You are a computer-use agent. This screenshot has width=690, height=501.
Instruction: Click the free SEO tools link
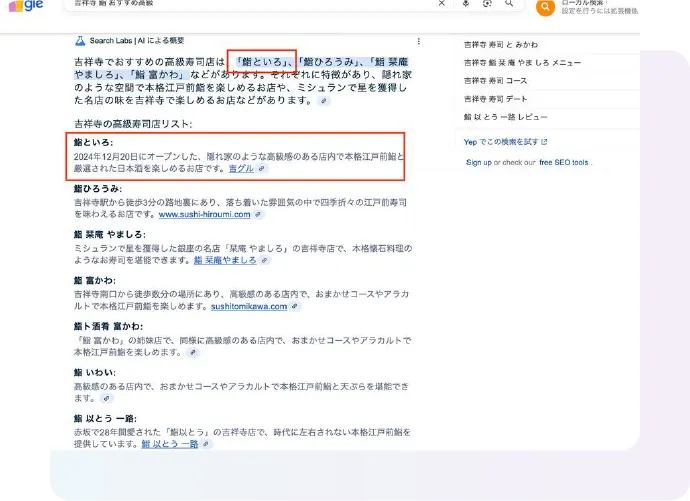tap(564, 162)
